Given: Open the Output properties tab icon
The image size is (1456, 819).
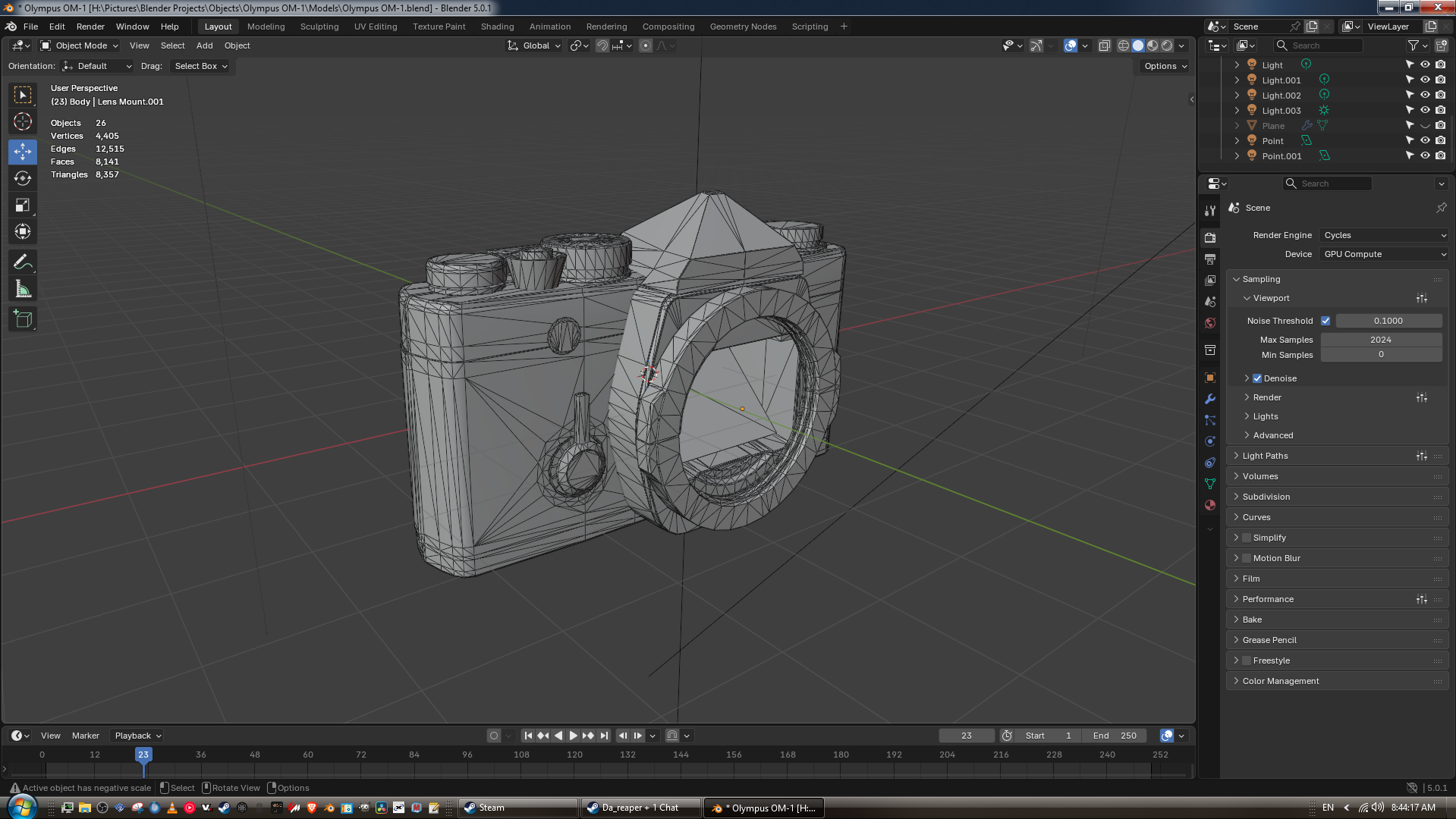Looking at the screenshot, I should click(x=1210, y=259).
